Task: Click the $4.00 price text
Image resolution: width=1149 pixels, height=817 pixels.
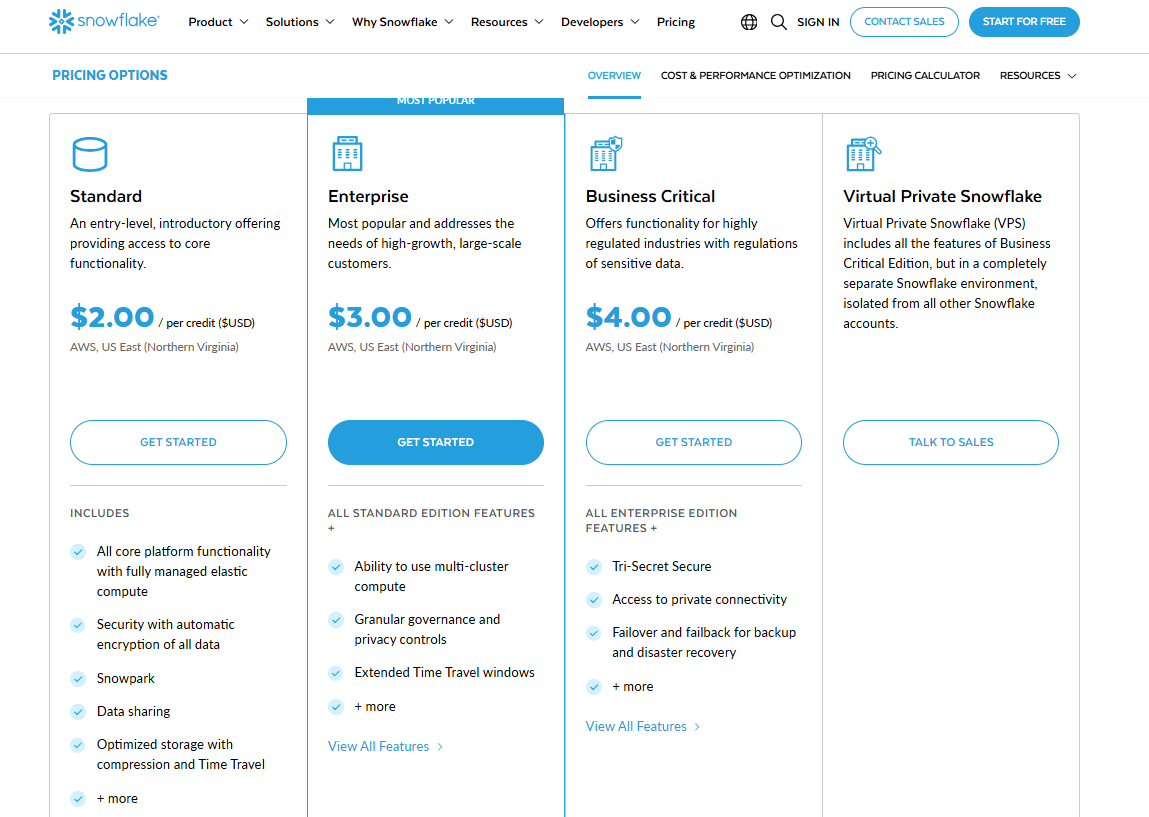Action: coord(629,317)
